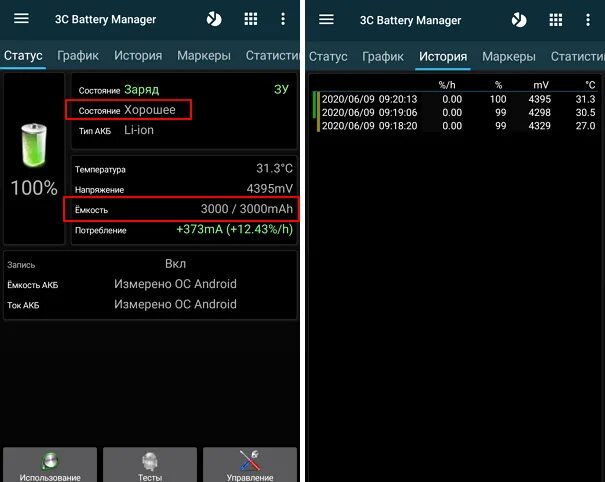Viewport: 605px width, 482px height.
Task: Select history row 2020/06/09 09:19:06
Action: coord(457,112)
